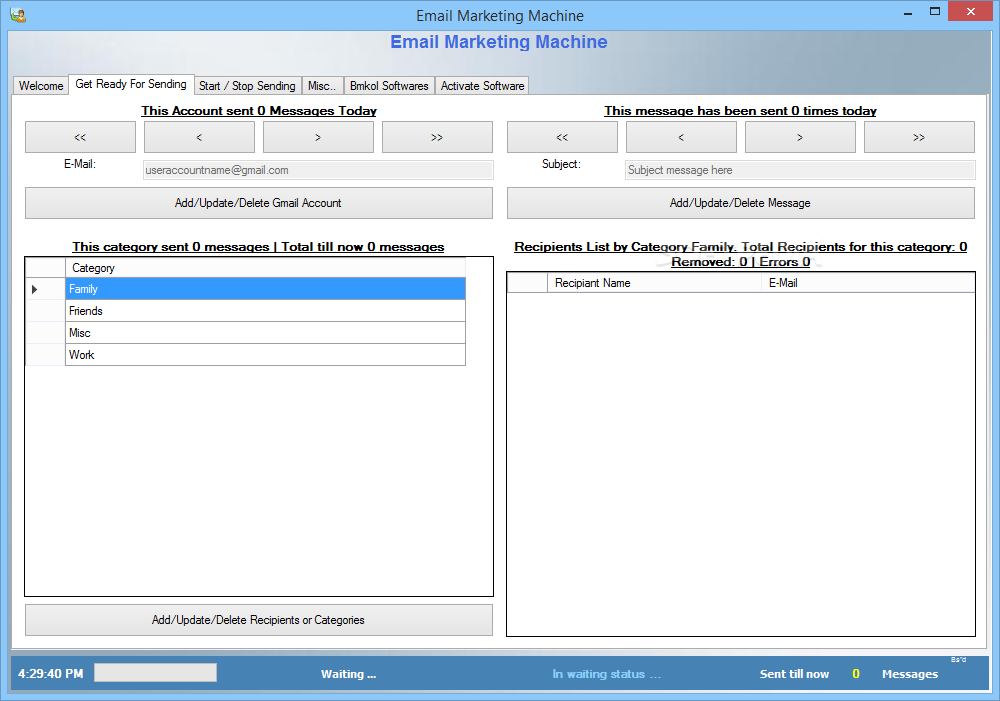Jump to first Gmail account with << button
The image size is (1000, 701).
click(80, 137)
